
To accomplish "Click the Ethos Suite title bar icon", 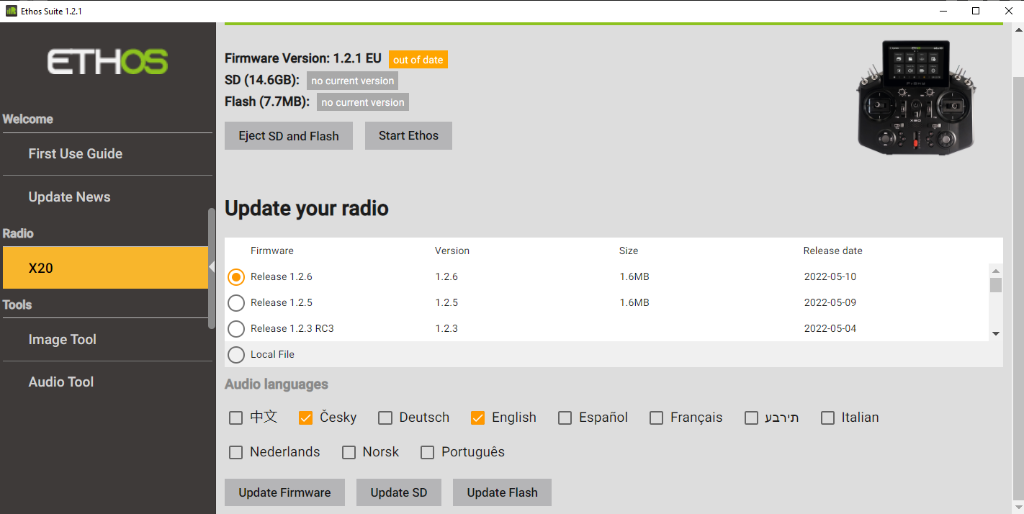I will [x=11, y=10].
